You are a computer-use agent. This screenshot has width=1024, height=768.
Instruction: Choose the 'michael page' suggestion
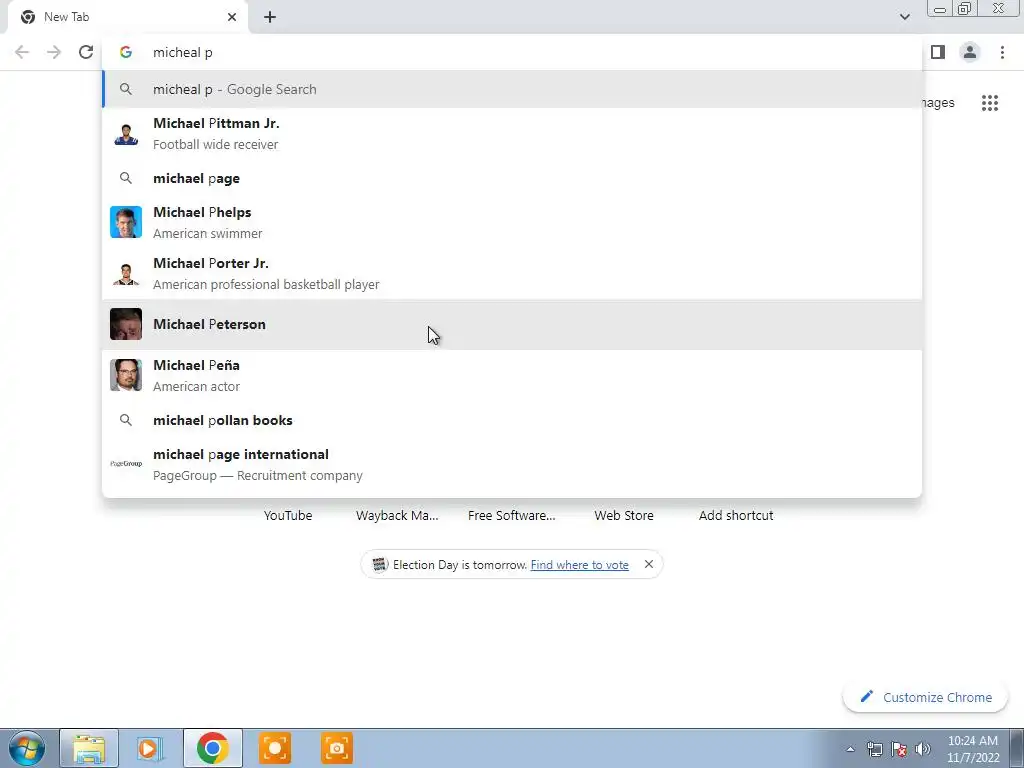click(512, 178)
